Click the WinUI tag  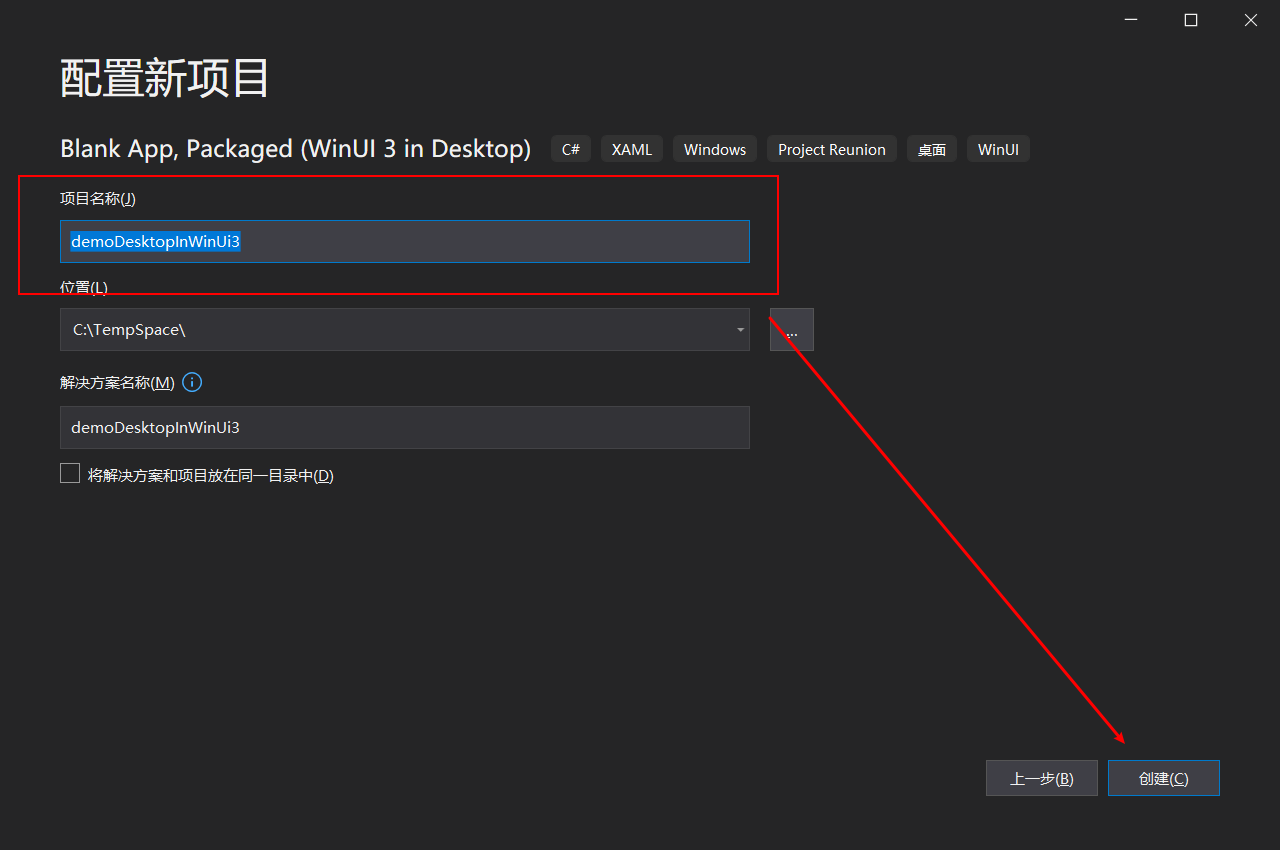click(x=999, y=149)
